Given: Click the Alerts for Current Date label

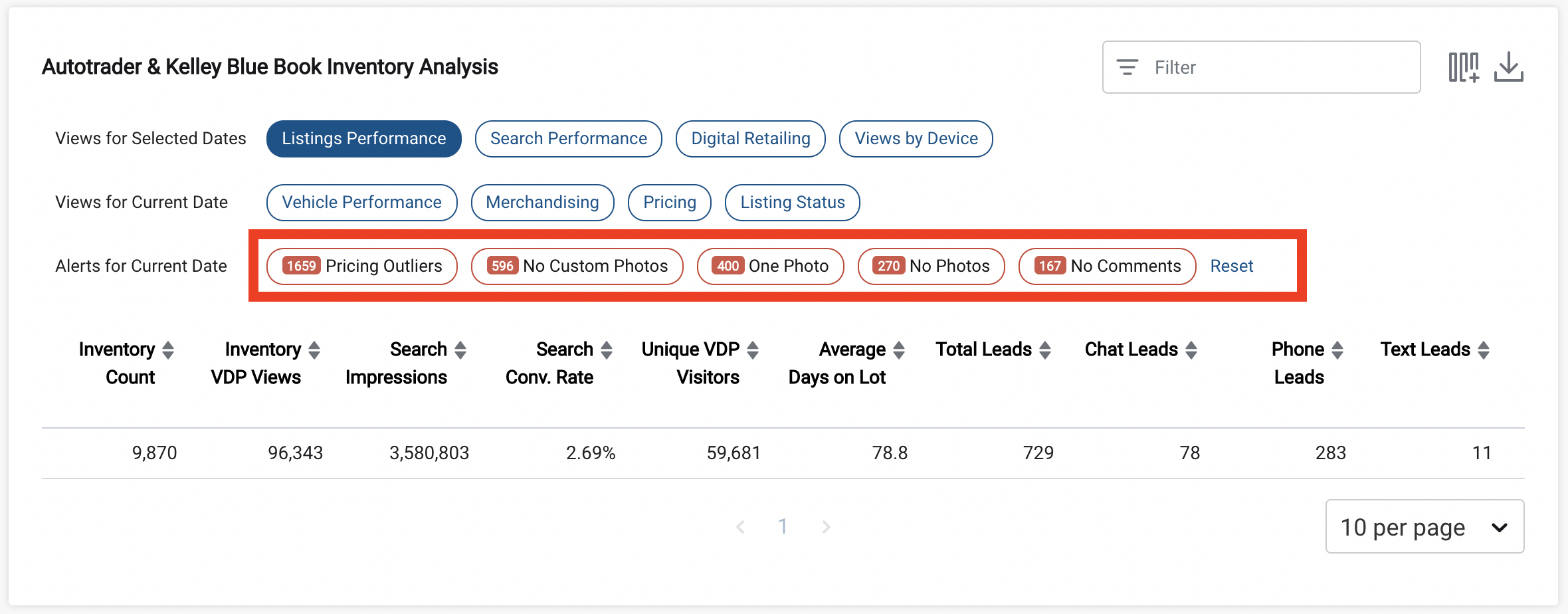Looking at the screenshot, I should [142, 266].
